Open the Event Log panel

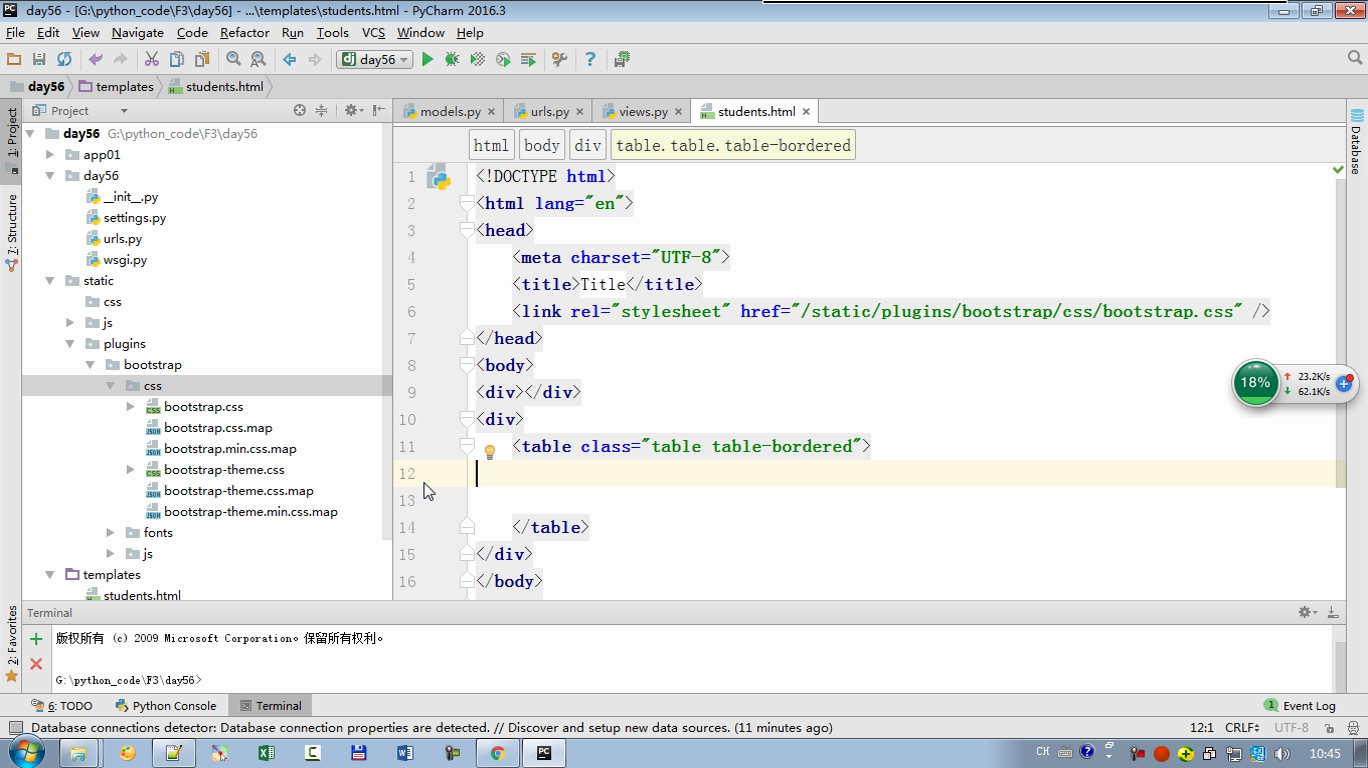[1300, 706]
